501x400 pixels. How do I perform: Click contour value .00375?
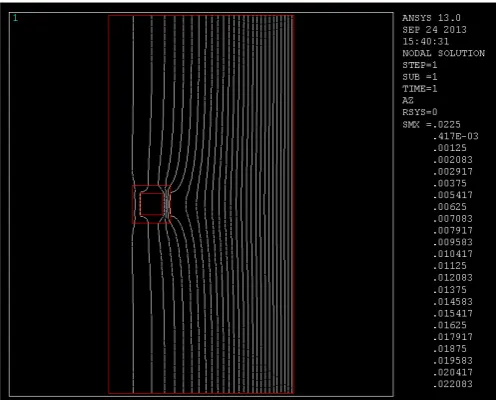450,183
